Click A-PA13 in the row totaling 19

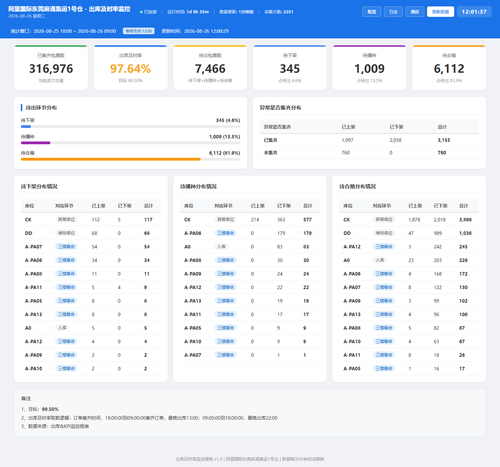pyautogui.click(x=193, y=301)
